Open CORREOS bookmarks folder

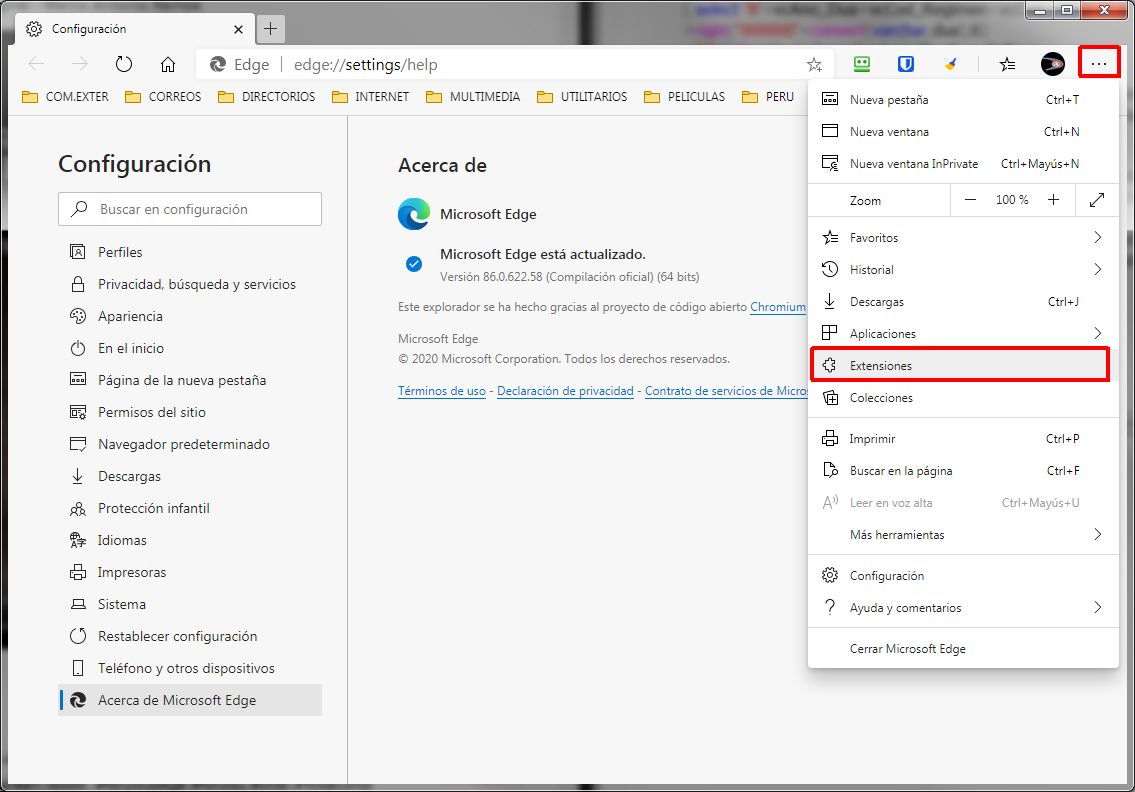point(163,96)
